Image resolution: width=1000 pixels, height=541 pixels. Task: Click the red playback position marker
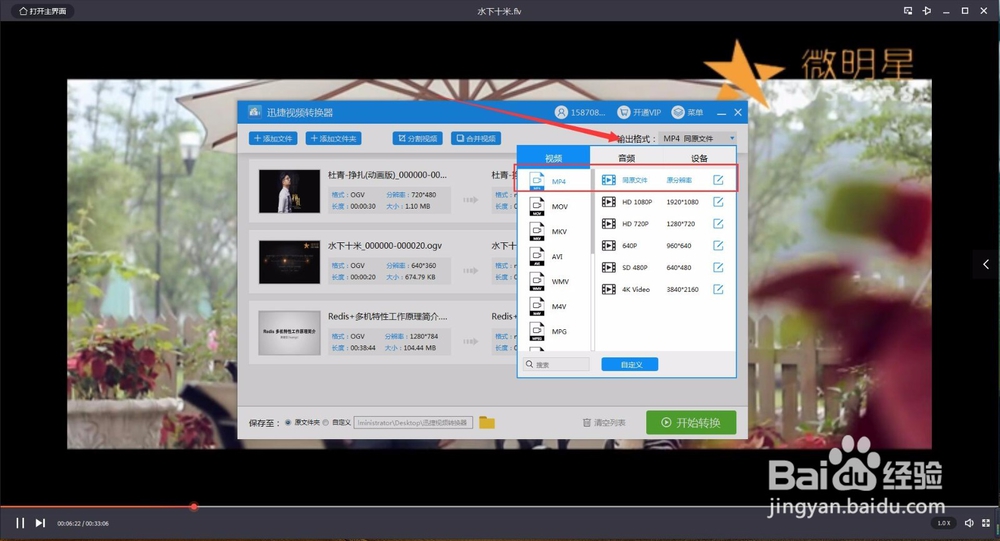[x=194, y=507]
